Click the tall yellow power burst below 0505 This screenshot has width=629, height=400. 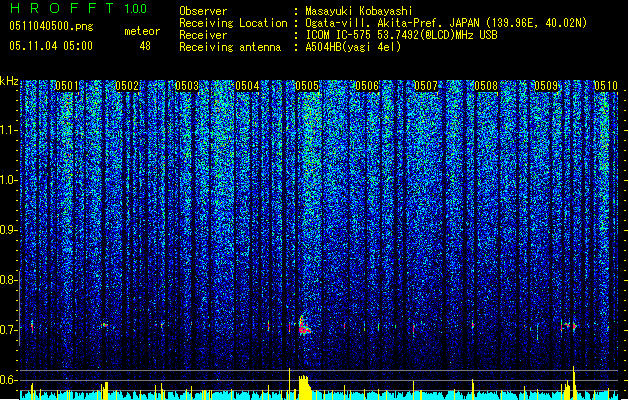[x=304, y=387]
